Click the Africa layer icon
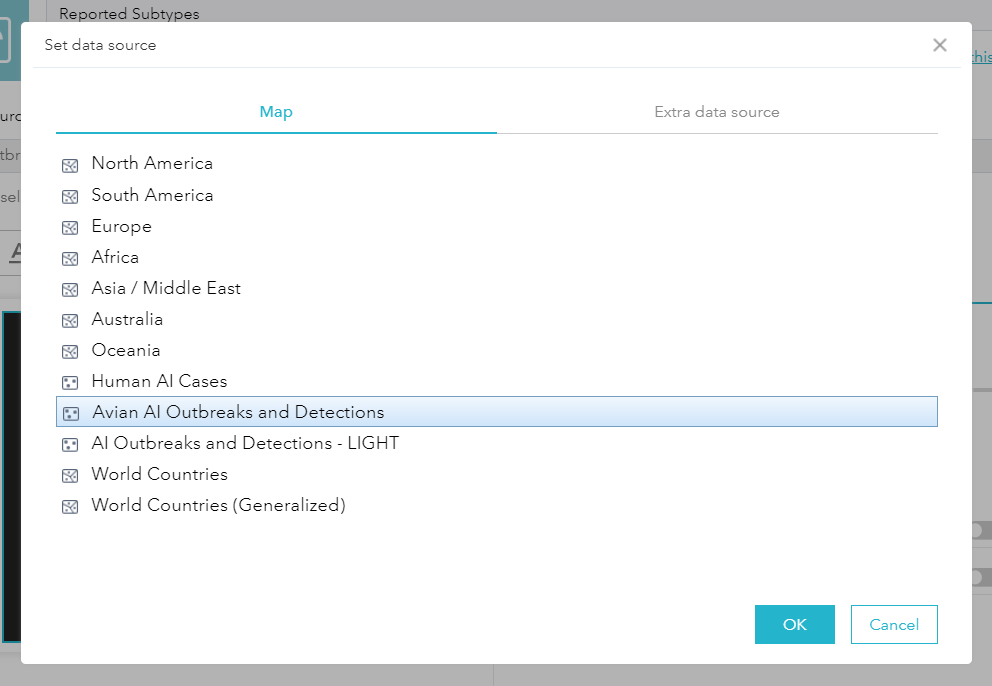The width and height of the screenshot is (992, 686). [x=70, y=259]
